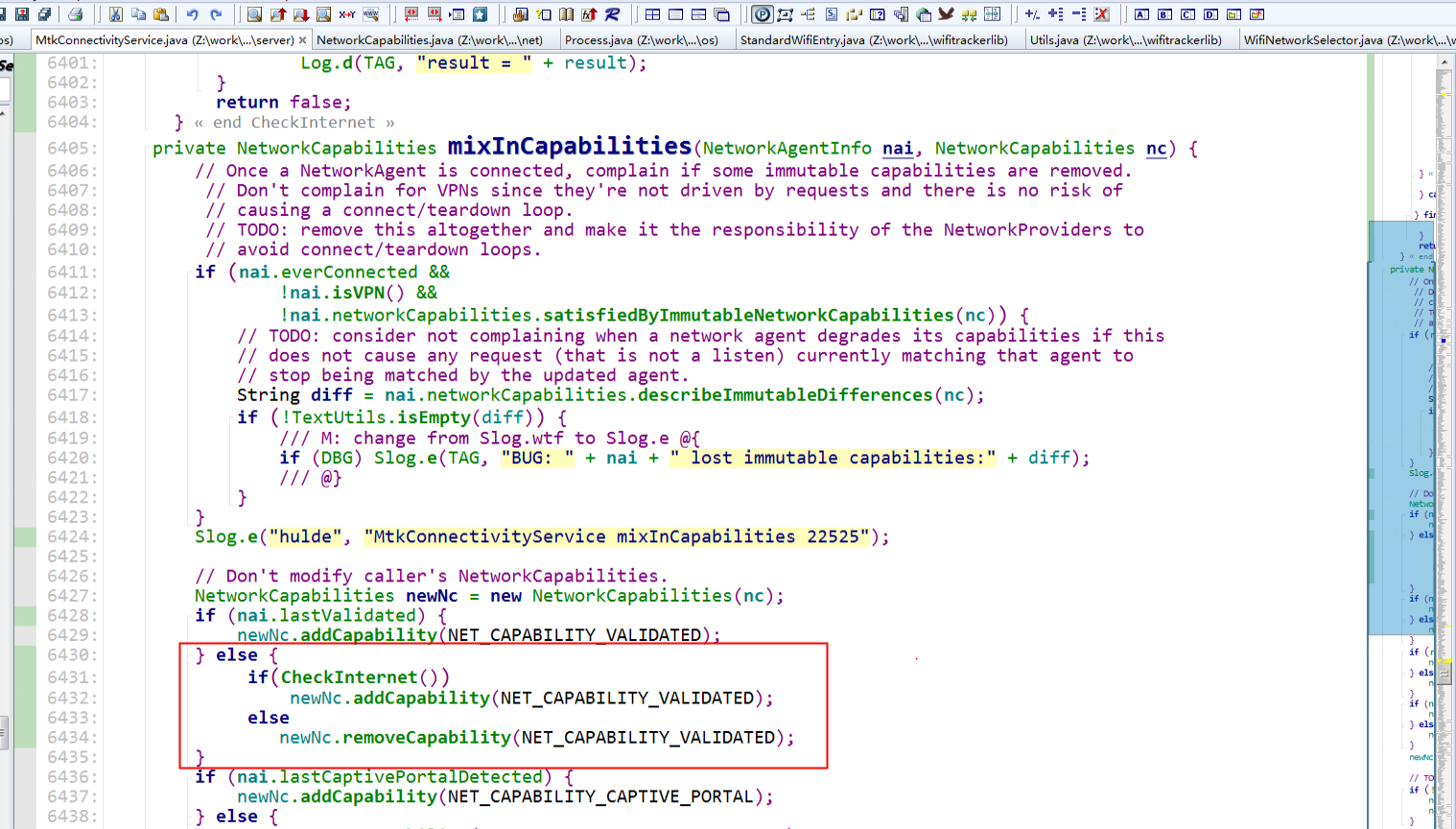This screenshot has width=1456, height=829.
Task: Open the Process.java tab
Action: [x=642, y=39]
